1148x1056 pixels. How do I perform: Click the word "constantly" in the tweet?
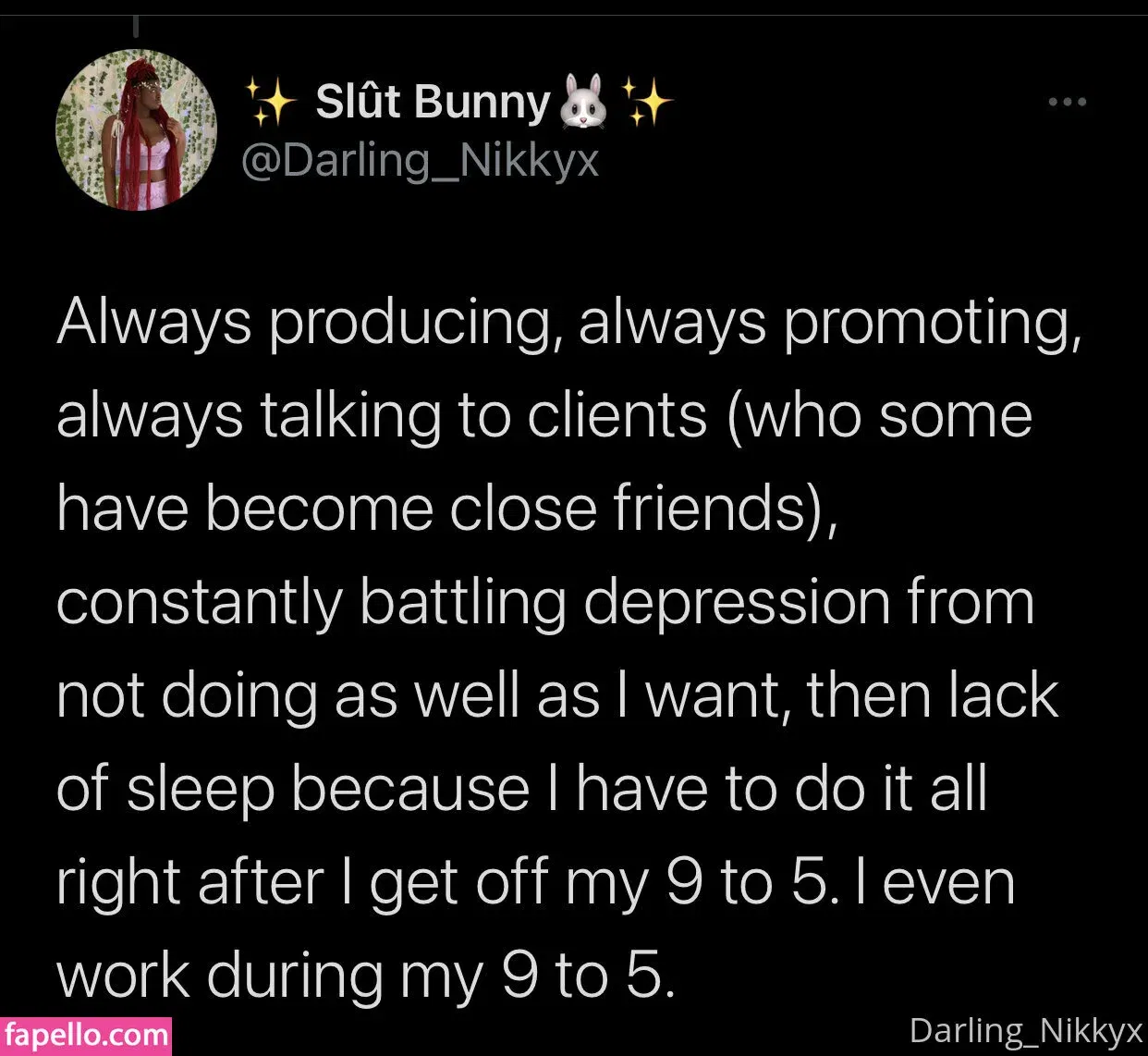tap(199, 602)
